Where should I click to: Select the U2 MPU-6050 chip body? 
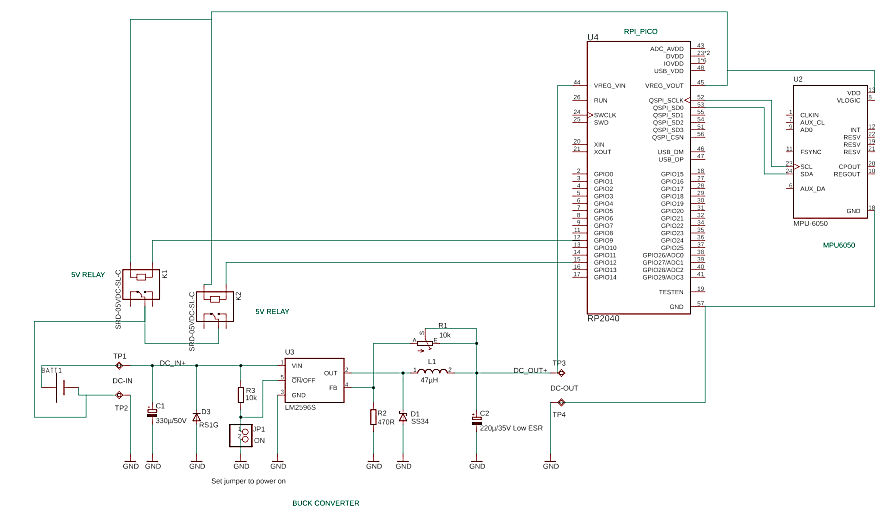830,152
